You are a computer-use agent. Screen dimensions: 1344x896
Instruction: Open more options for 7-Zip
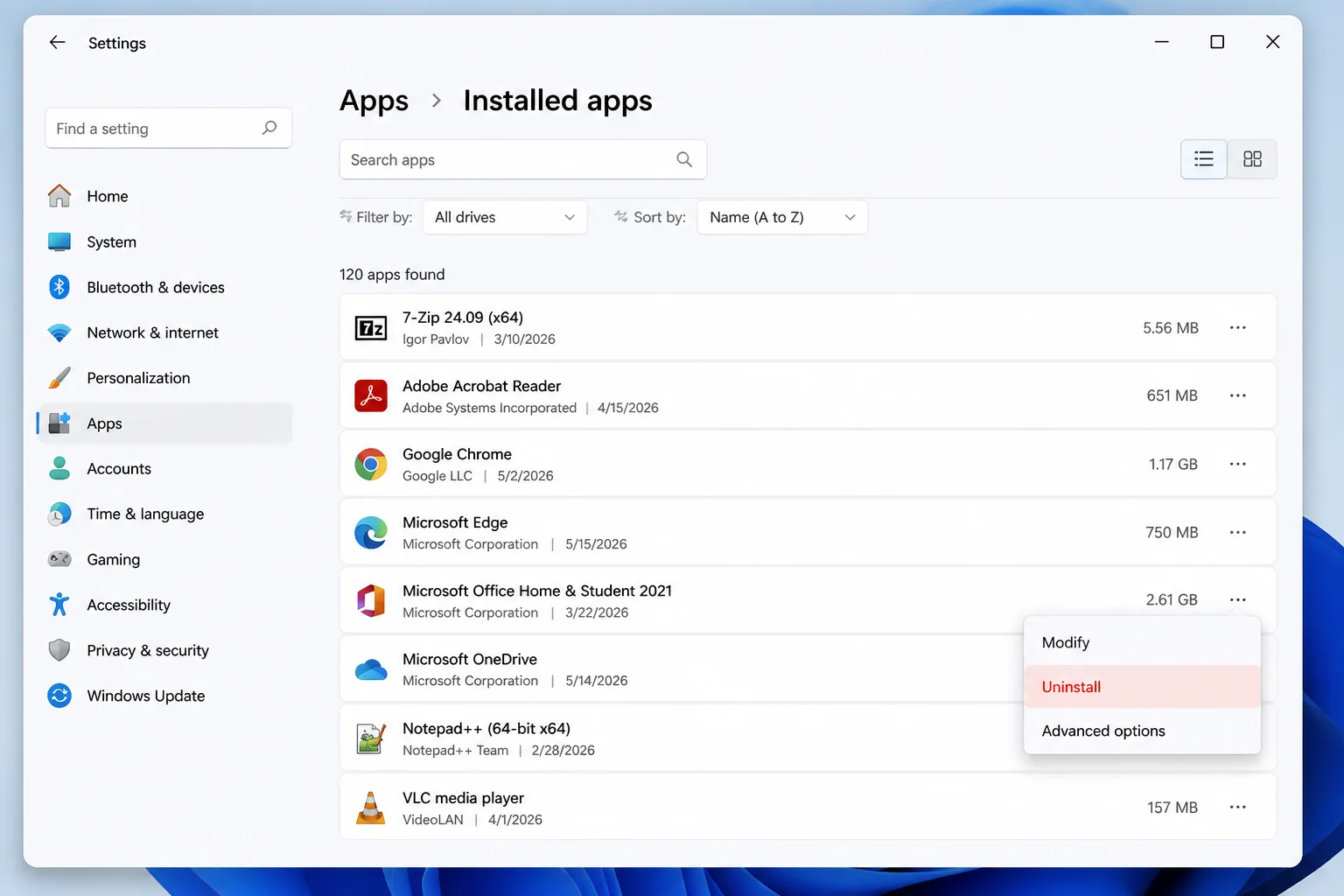click(1237, 327)
